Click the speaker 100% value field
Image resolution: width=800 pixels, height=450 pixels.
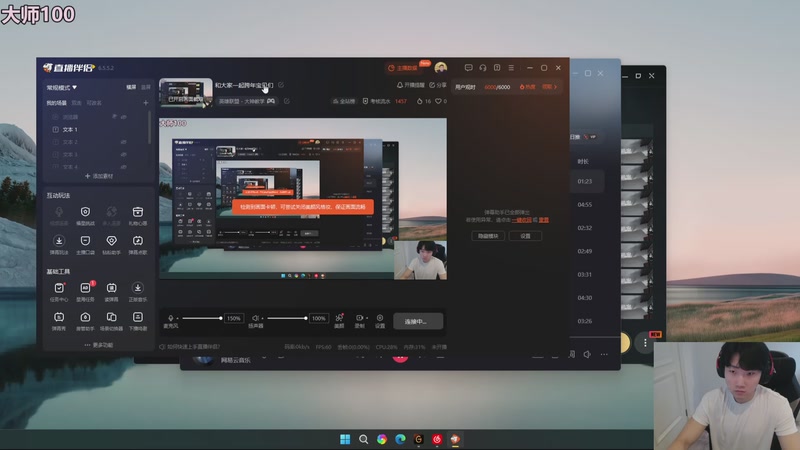click(319, 318)
